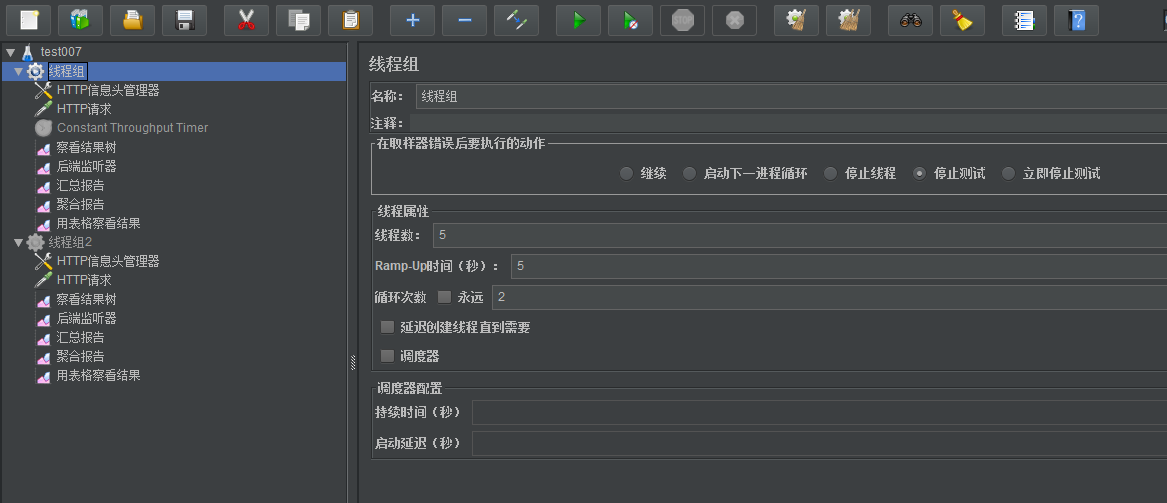1167x503 pixels.
Task: Click the Toggle enable/disable icon
Action: [517, 20]
